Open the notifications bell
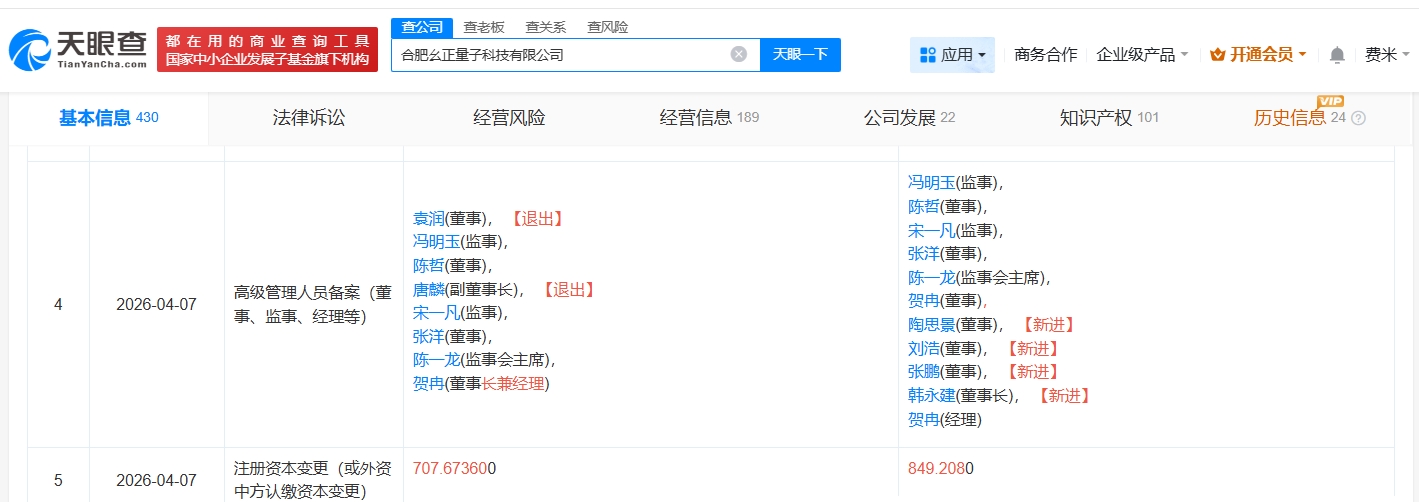Image resolution: width=1419 pixels, height=502 pixels. tap(1336, 55)
